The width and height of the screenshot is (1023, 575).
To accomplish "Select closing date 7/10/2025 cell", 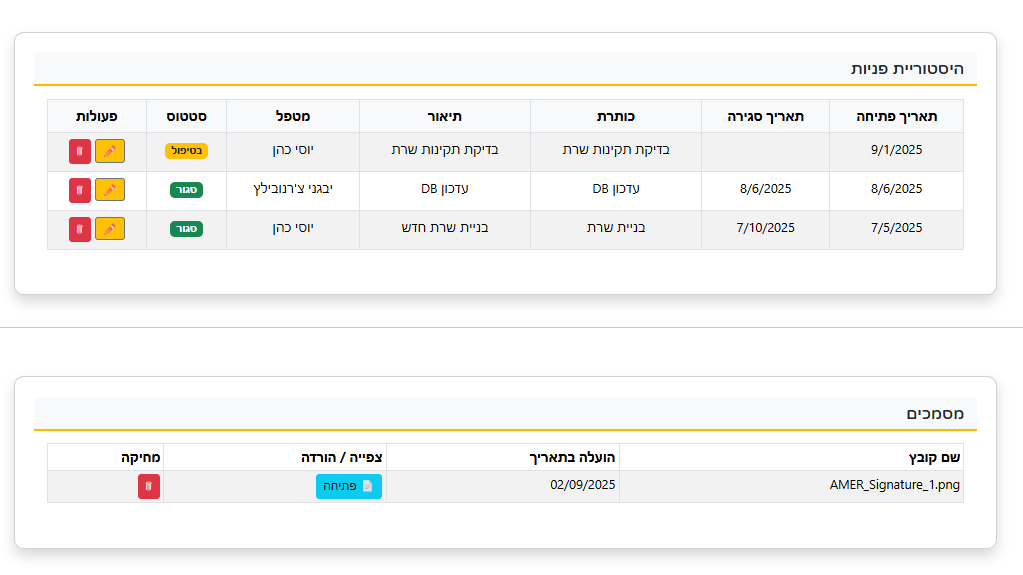I will pyautogui.click(x=765, y=228).
